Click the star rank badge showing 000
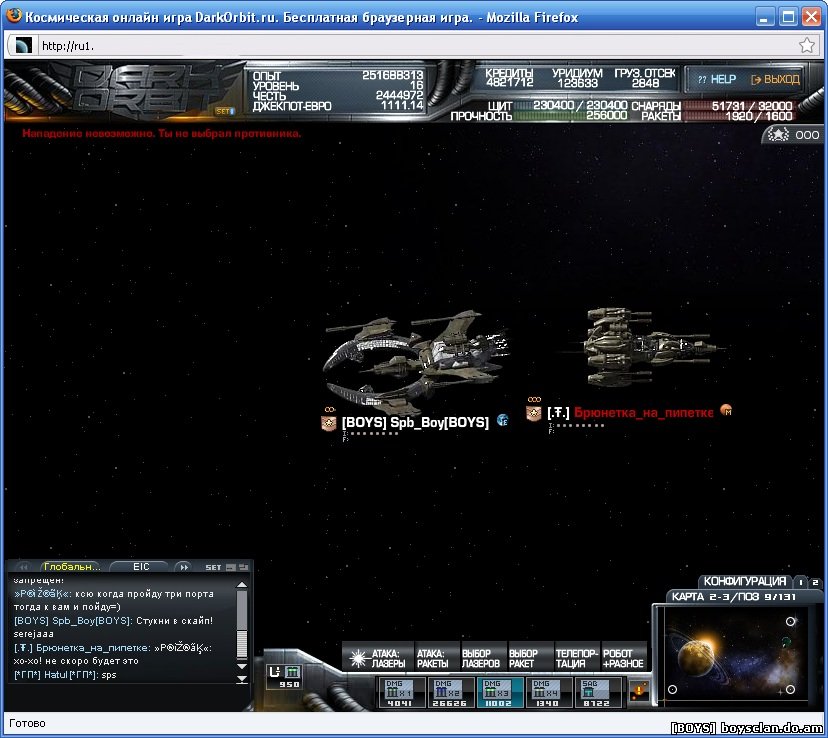 tap(792, 135)
